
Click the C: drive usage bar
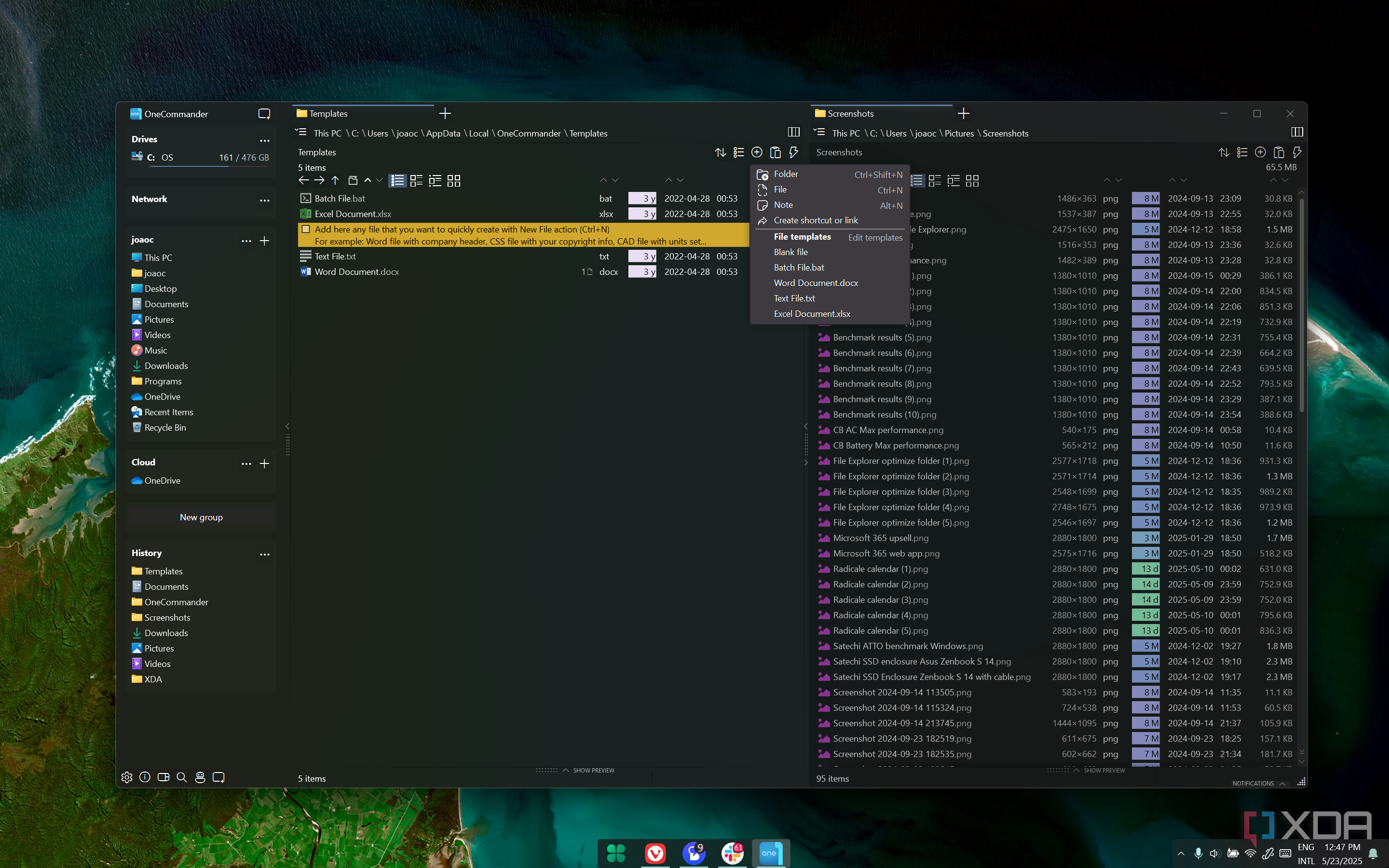(209, 166)
